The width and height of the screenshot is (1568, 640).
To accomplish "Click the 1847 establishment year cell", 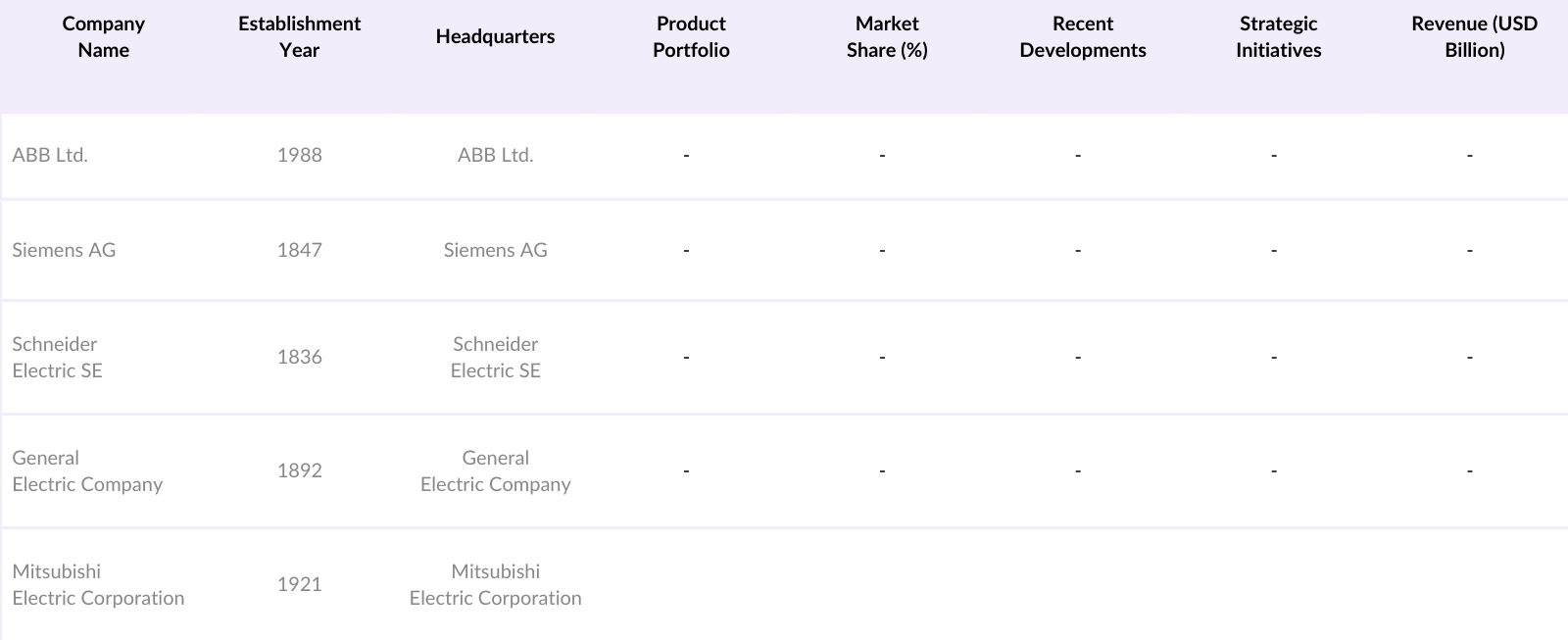I will pyautogui.click(x=299, y=250).
